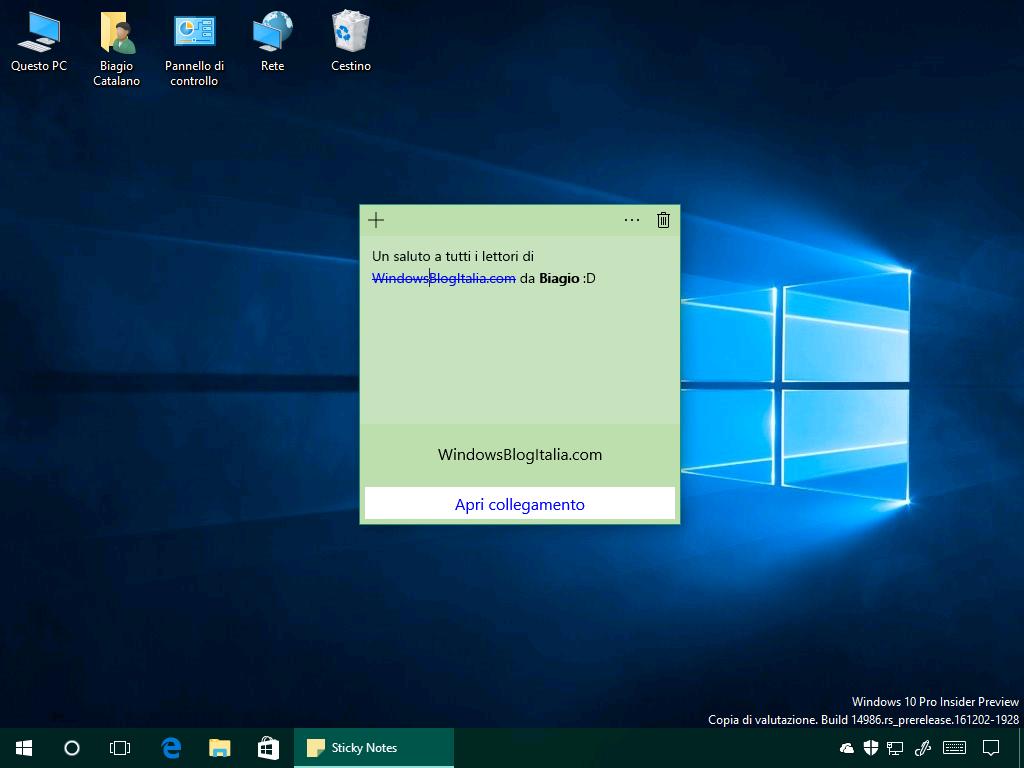1024x768 pixels.
Task: Open the three-dot note menu
Action: click(632, 220)
